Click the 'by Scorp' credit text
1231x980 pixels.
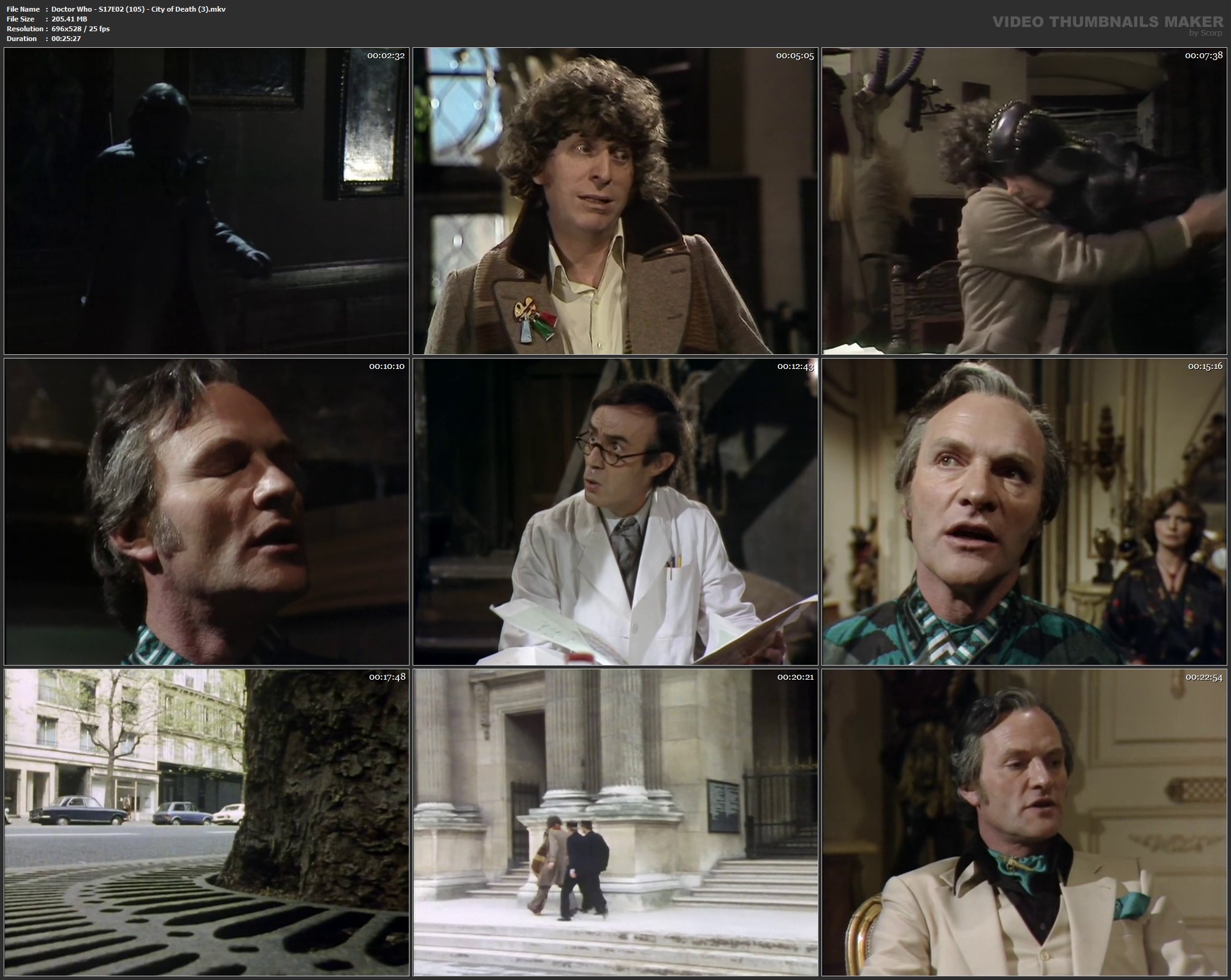(x=1205, y=33)
